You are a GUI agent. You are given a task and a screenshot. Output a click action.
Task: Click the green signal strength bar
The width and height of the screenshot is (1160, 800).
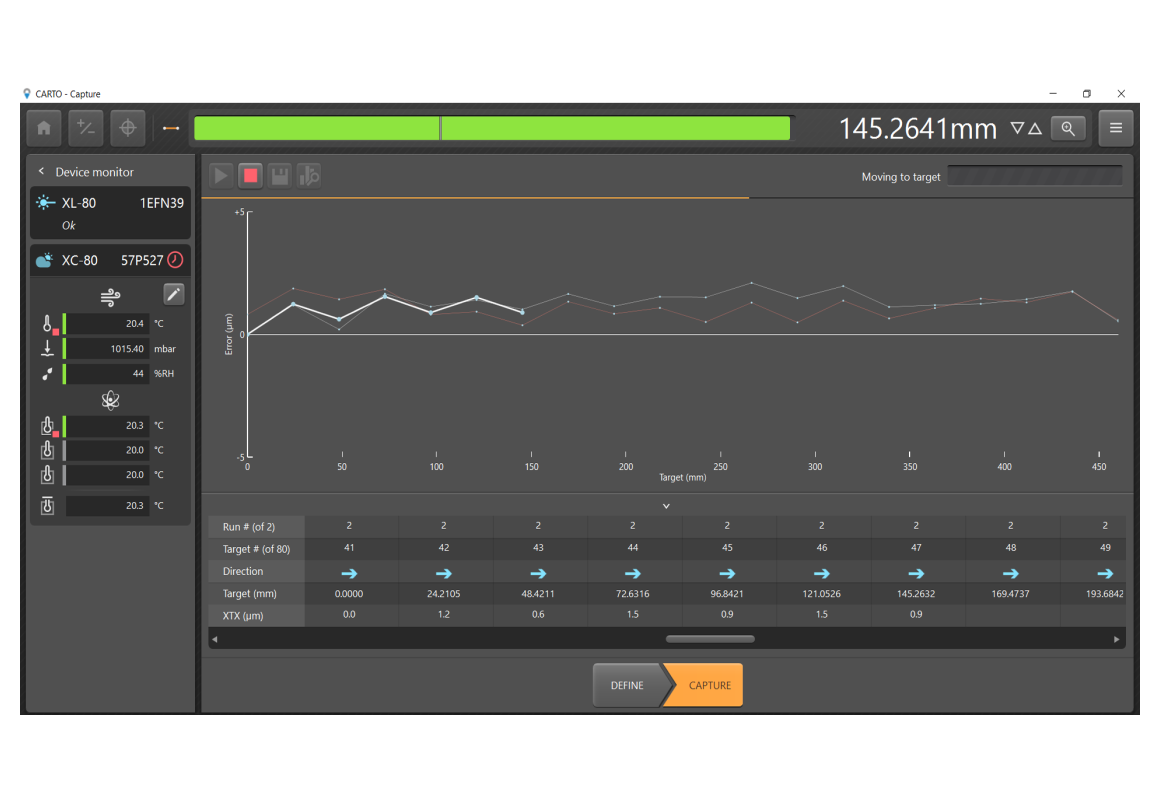(x=492, y=128)
